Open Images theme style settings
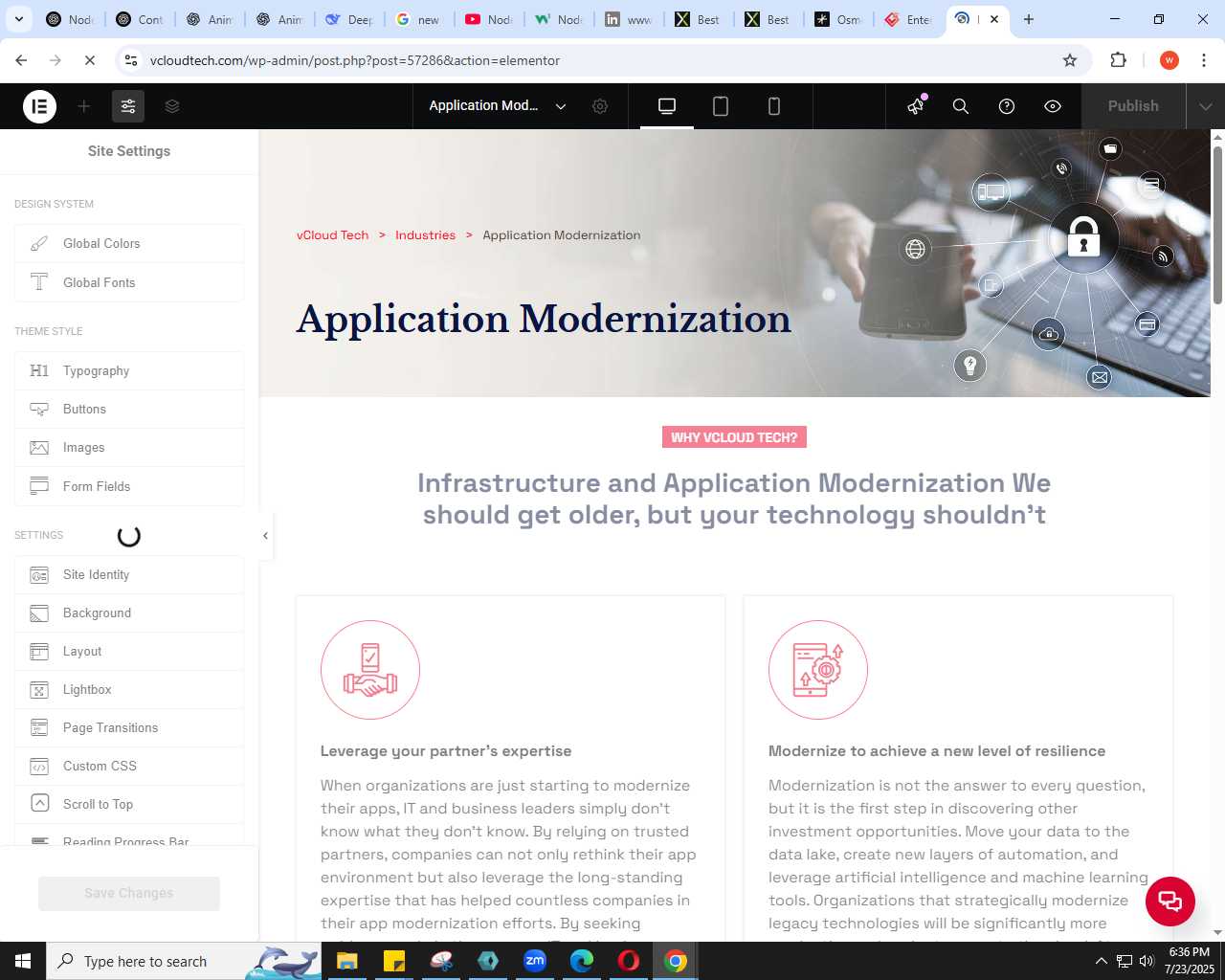This screenshot has height=980, width=1225. pyautogui.click(x=129, y=447)
